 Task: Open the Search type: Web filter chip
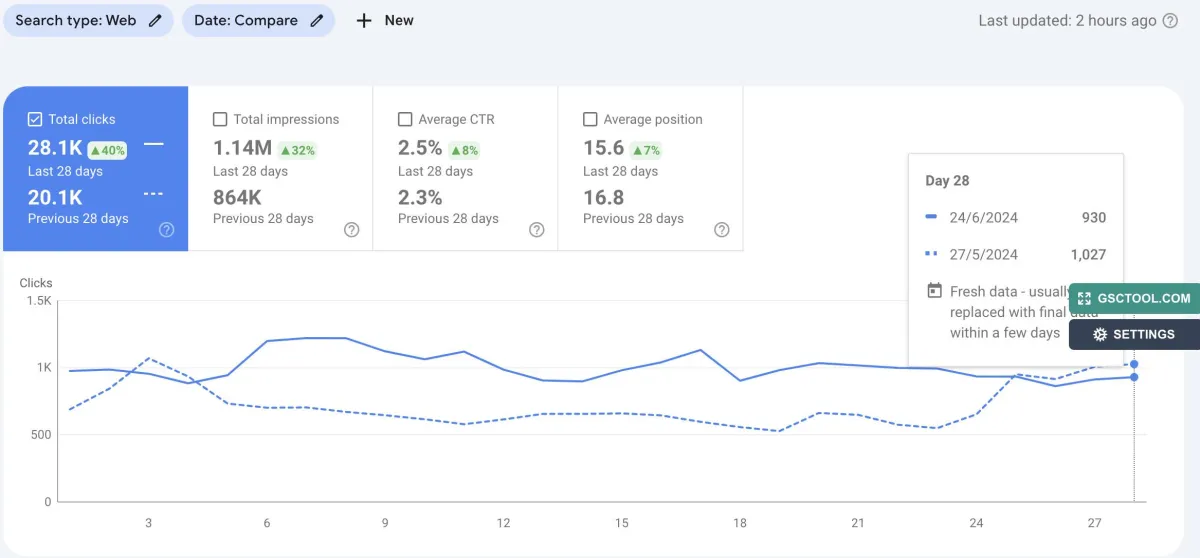tap(88, 20)
